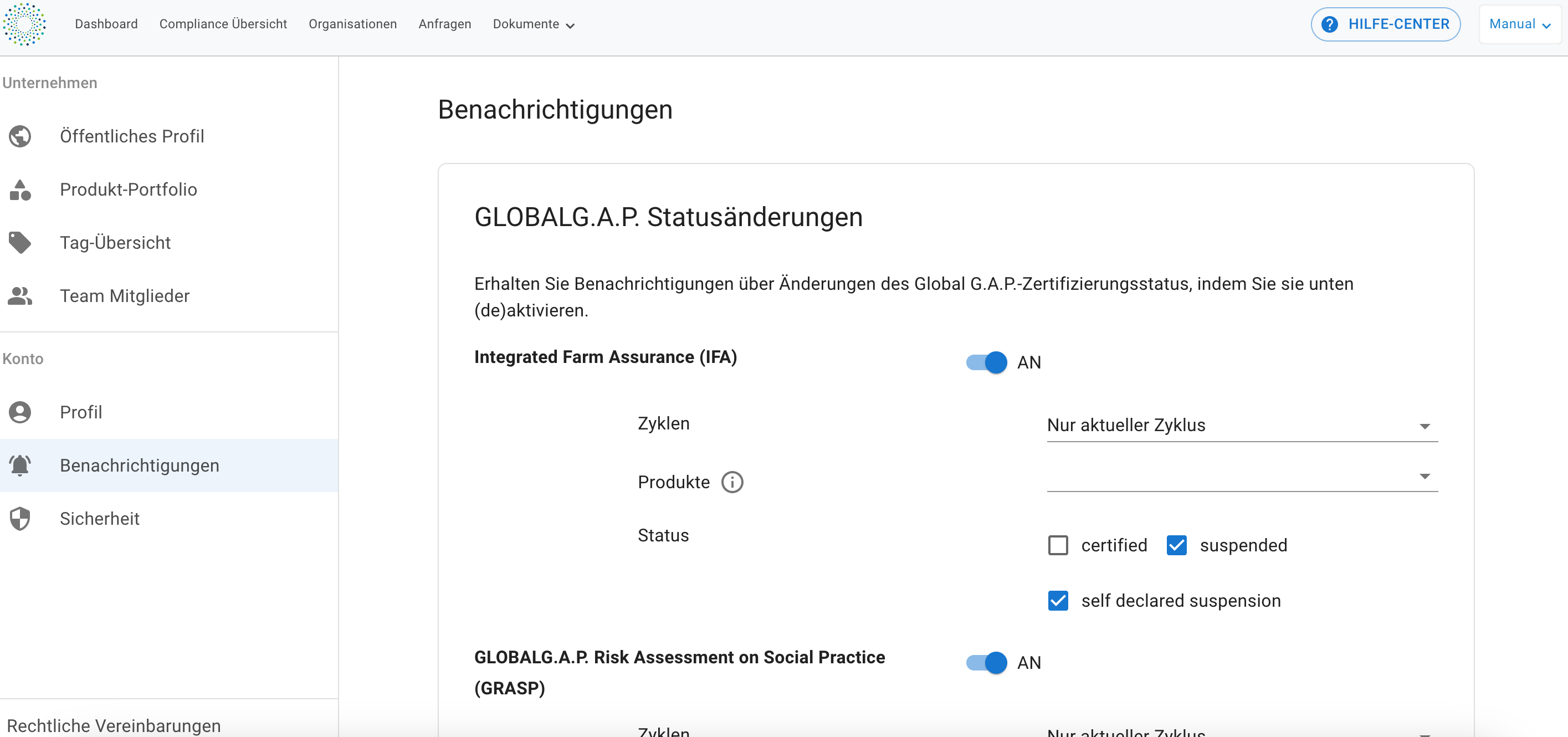Select Tag-Übersicht in the sidebar
This screenshot has width=1568, height=737.
[x=169, y=243]
